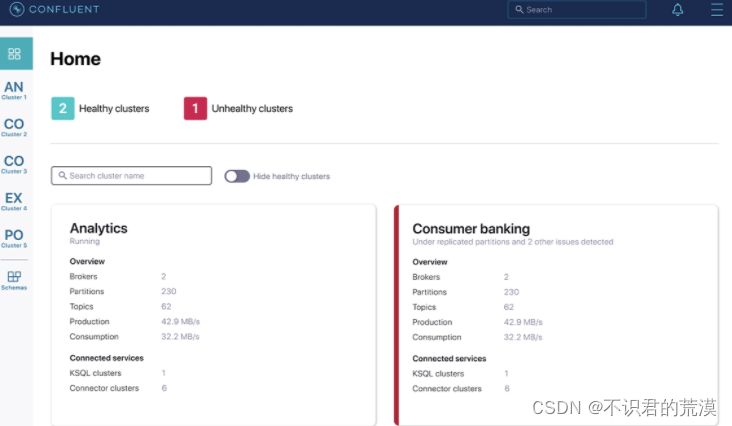Click KSQL clusters row in Consumer banking

click(460, 374)
